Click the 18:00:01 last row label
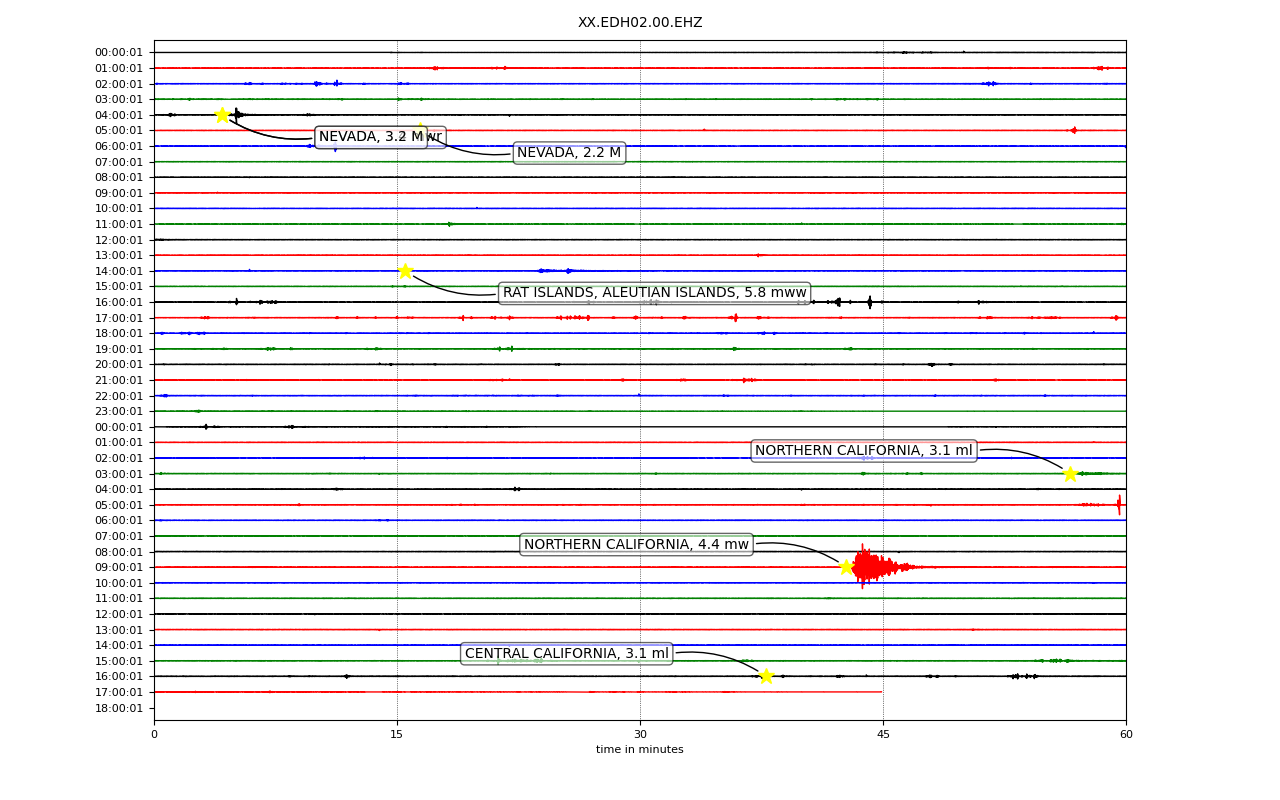The height and width of the screenshot is (800, 1280). pyautogui.click(x=119, y=708)
